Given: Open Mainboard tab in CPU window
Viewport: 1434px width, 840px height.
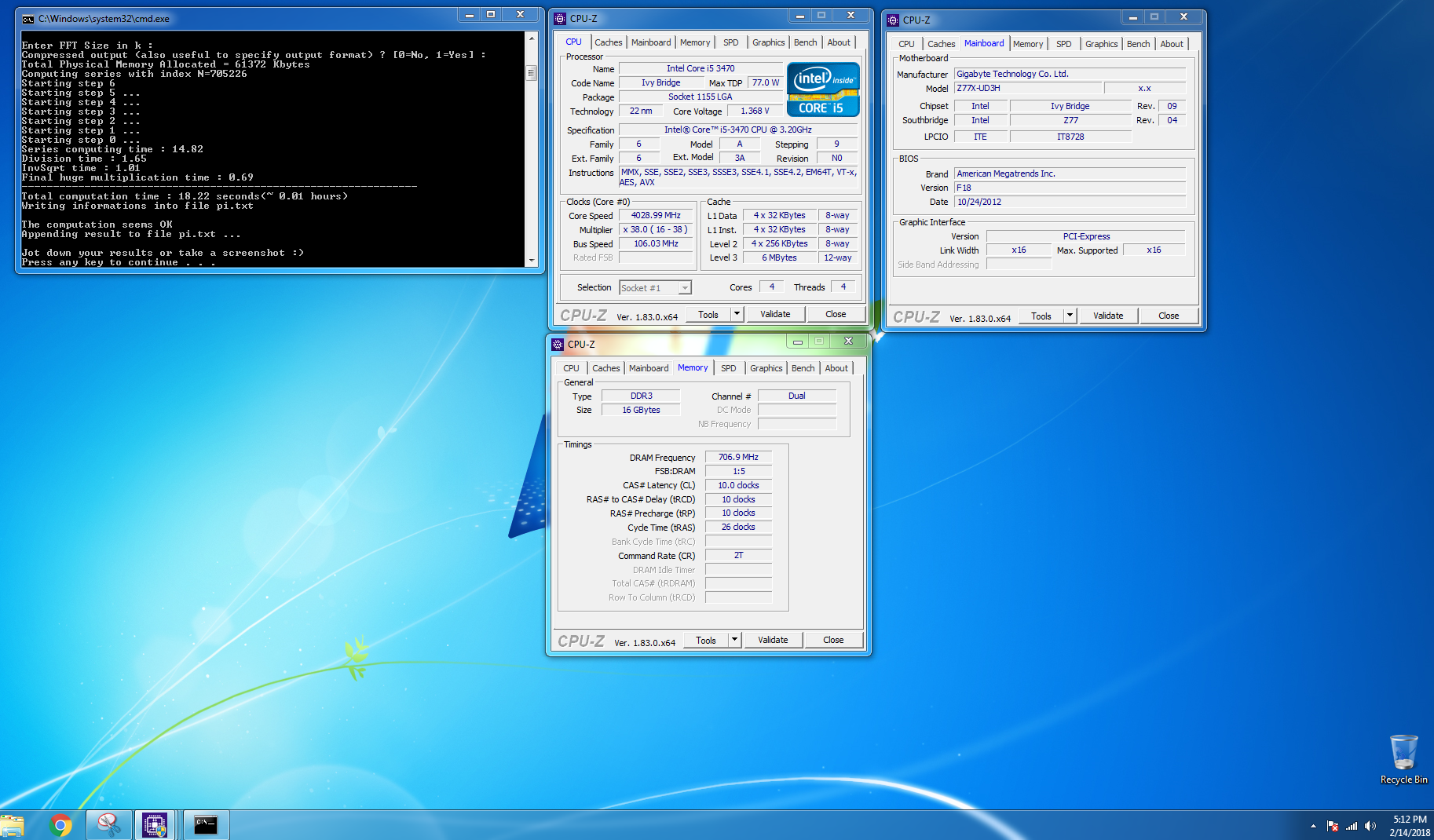Looking at the screenshot, I should tap(651, 42).
